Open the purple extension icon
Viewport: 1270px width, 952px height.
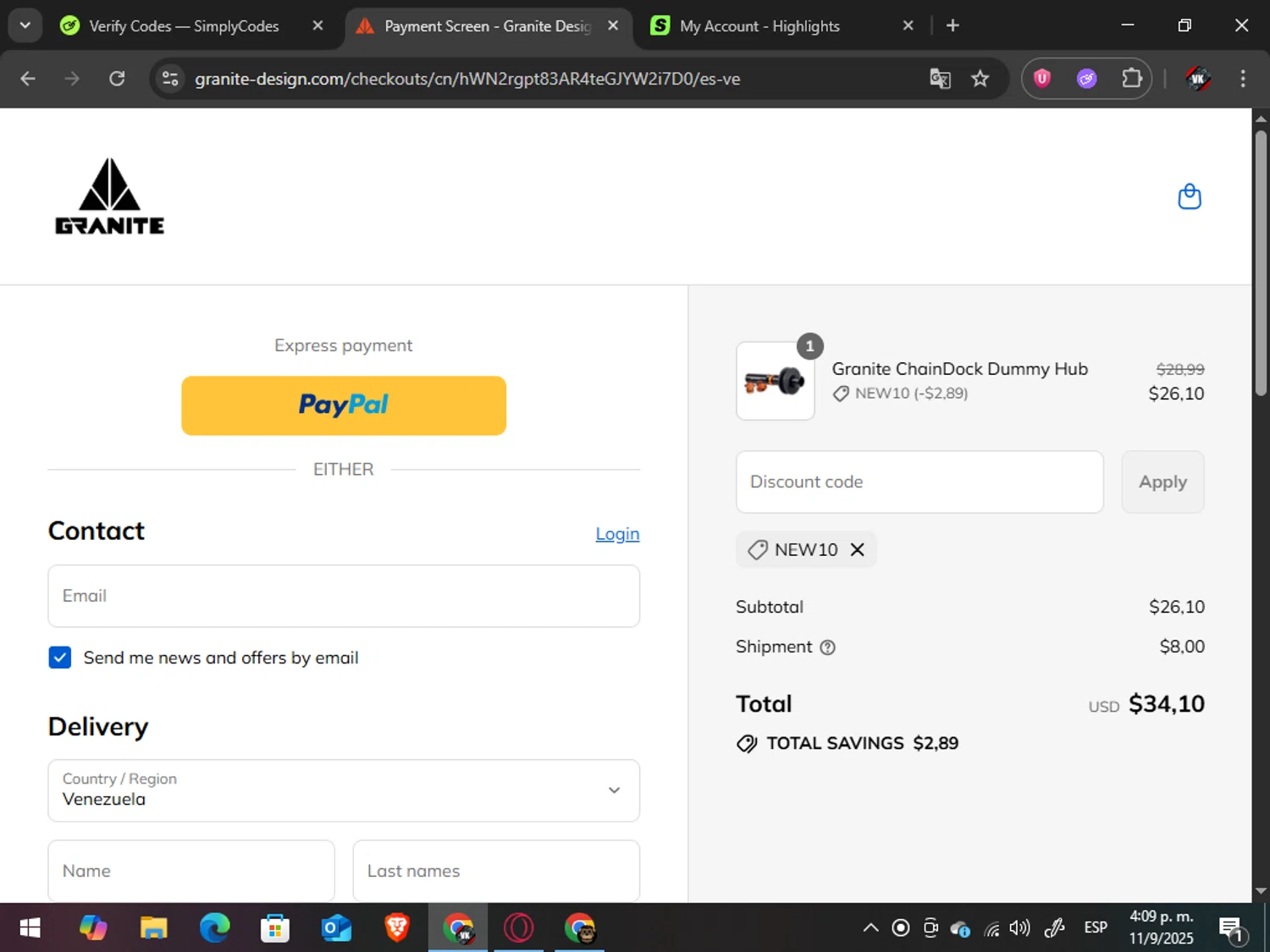coord(1087,79)
